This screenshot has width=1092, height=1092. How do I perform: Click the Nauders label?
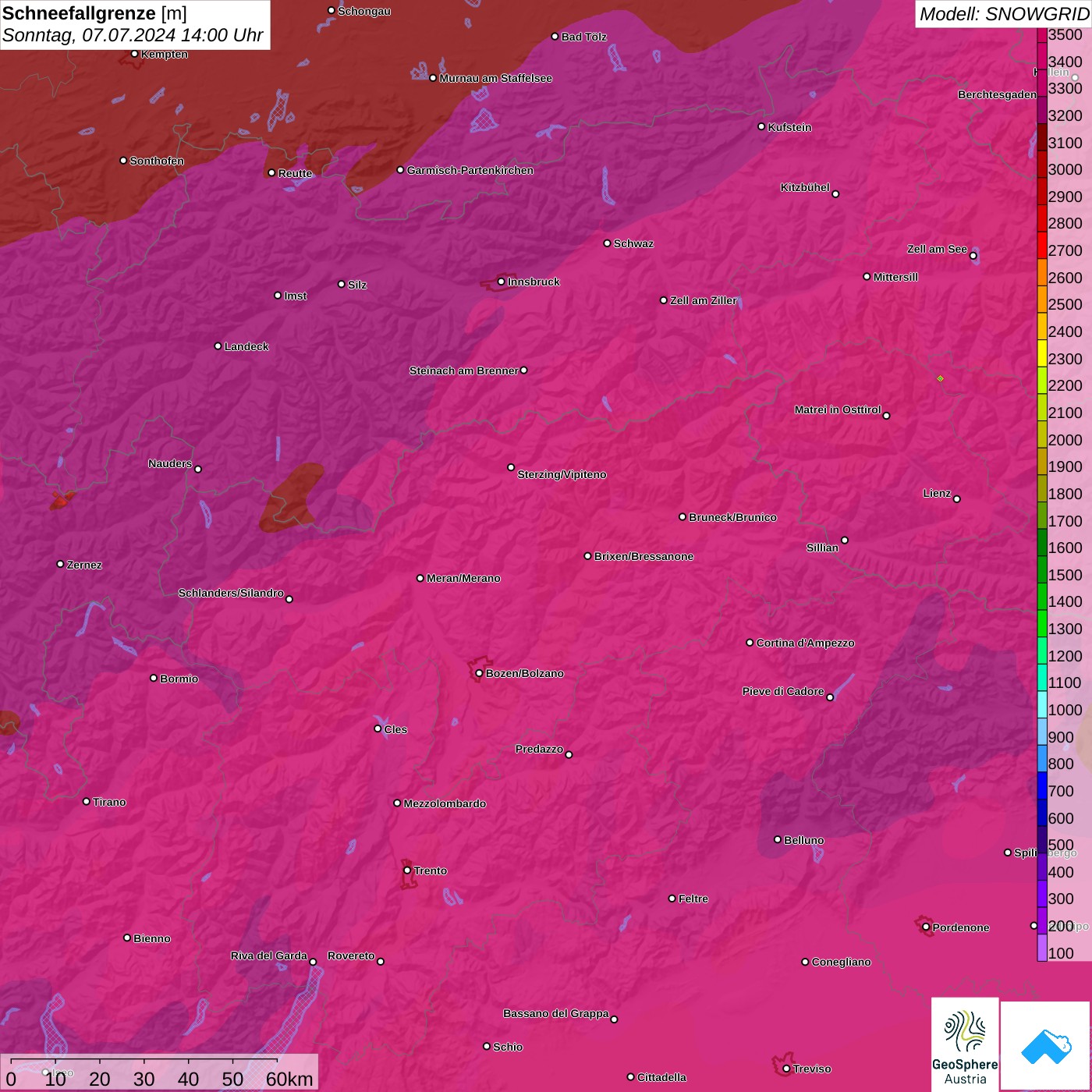pos(170,463)
